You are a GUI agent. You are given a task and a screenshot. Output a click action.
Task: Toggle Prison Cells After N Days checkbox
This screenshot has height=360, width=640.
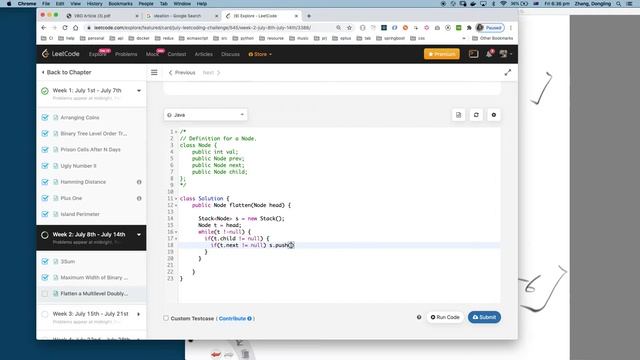(x=45, y=150)
